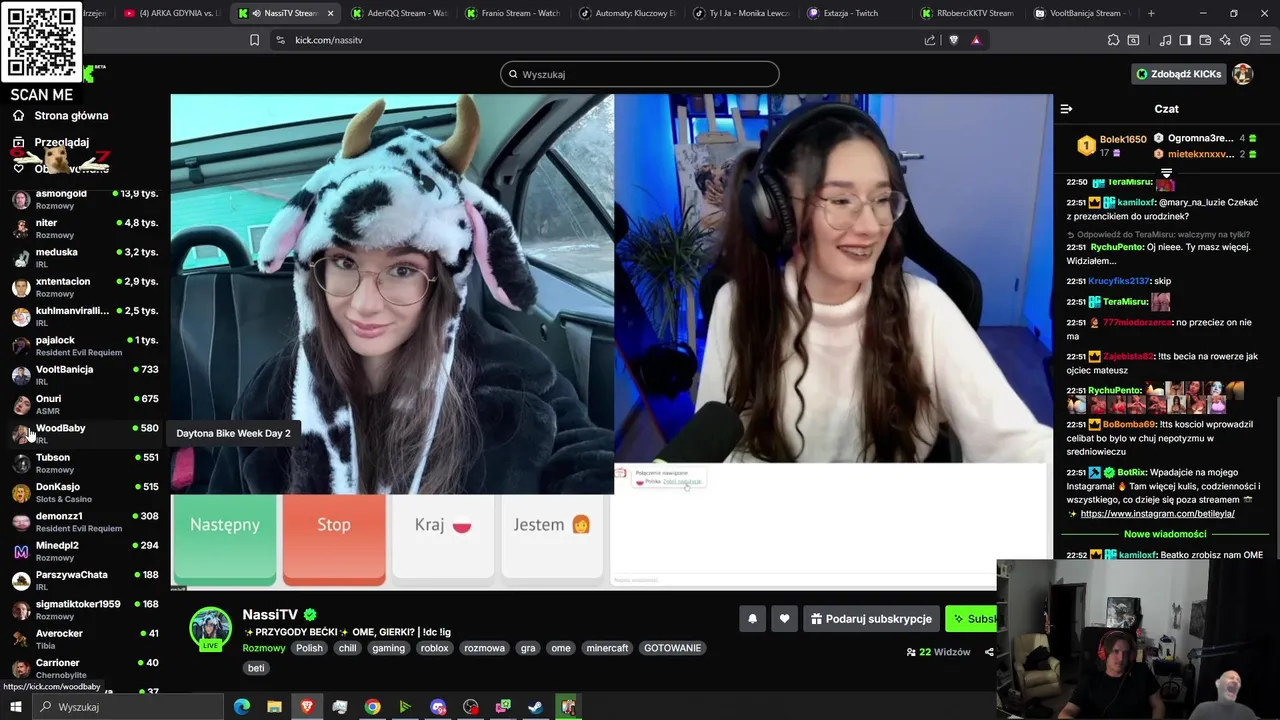The image size is (1280, 720).
Task: Switch to the RRoberciKKTV Stream tab
Action: (x=969, y=13)
